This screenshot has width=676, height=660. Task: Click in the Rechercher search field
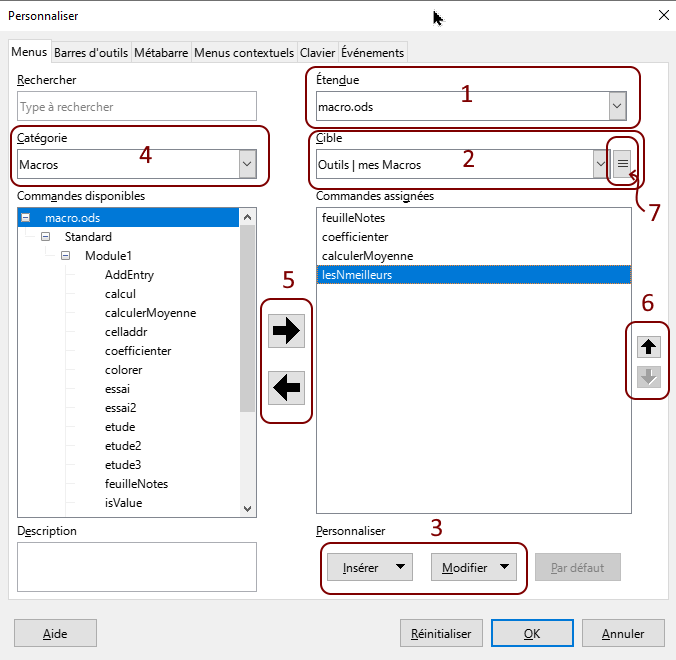point(137,107)
